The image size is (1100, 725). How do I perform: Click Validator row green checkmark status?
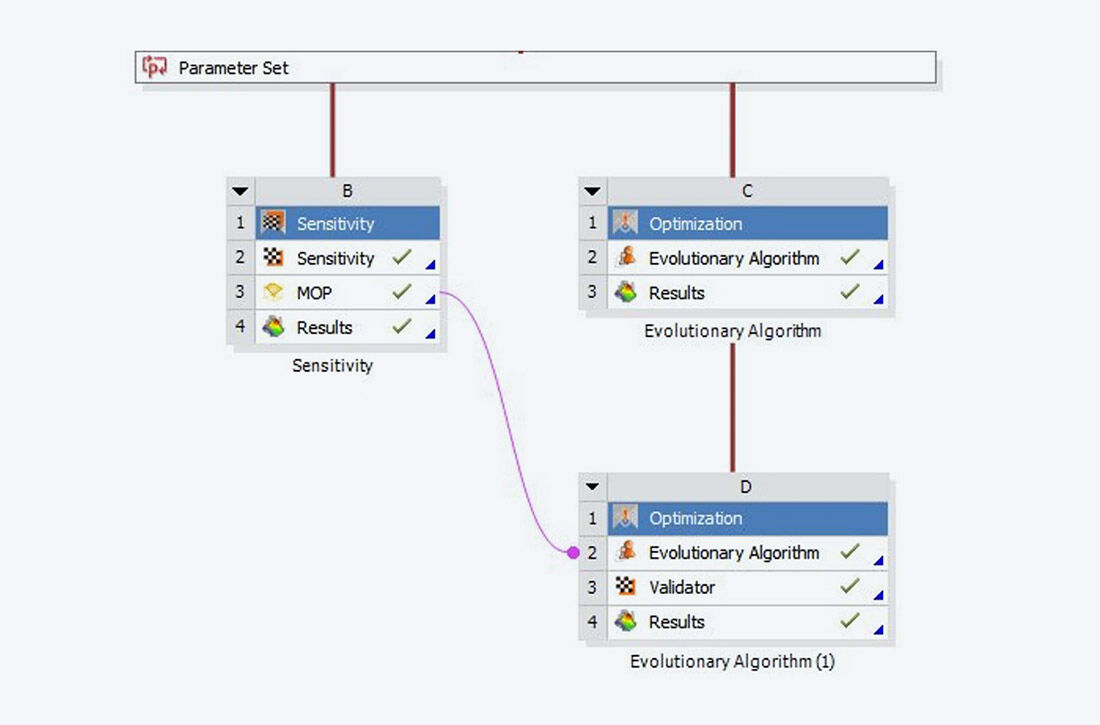[x=850, y=587]
